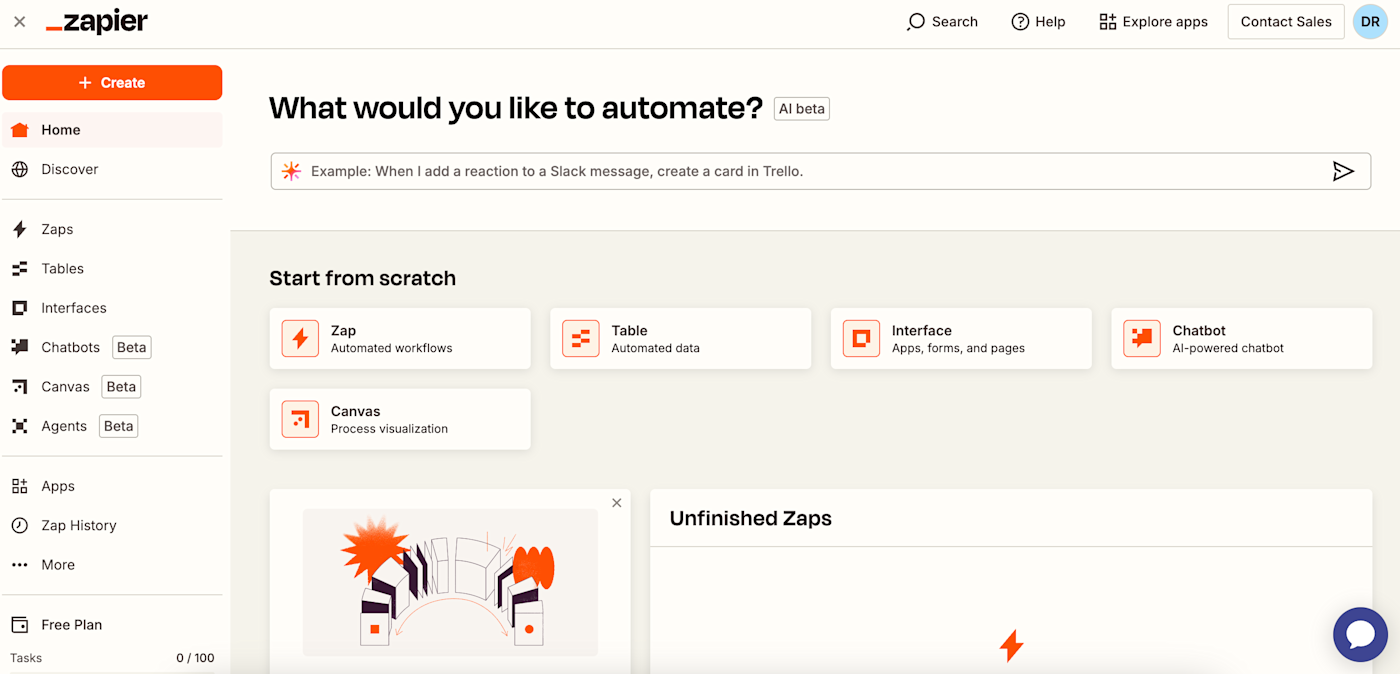Open the Tables sidebar icon
This screenshot has height=674, width=1400.
[20, 268]
